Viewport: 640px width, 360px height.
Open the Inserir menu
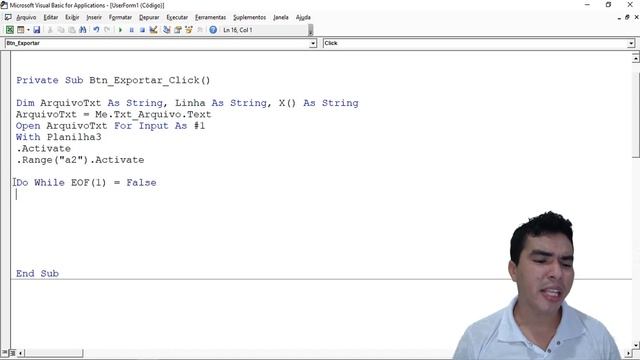point(94,17)
